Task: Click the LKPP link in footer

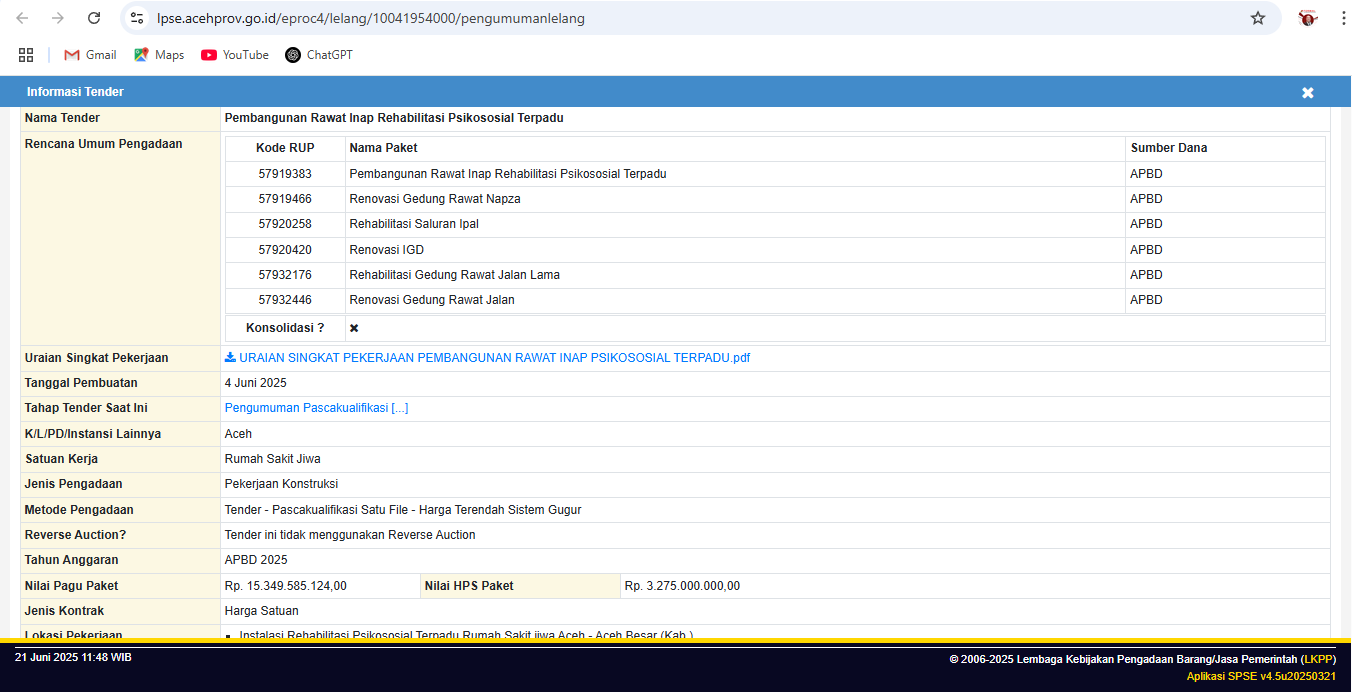Action: point(1318,659)
